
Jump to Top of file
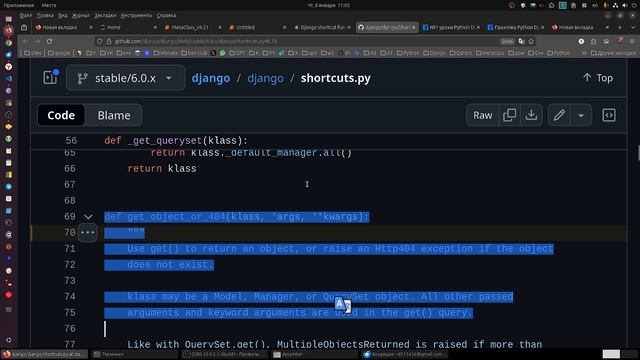tap(598, 78)
